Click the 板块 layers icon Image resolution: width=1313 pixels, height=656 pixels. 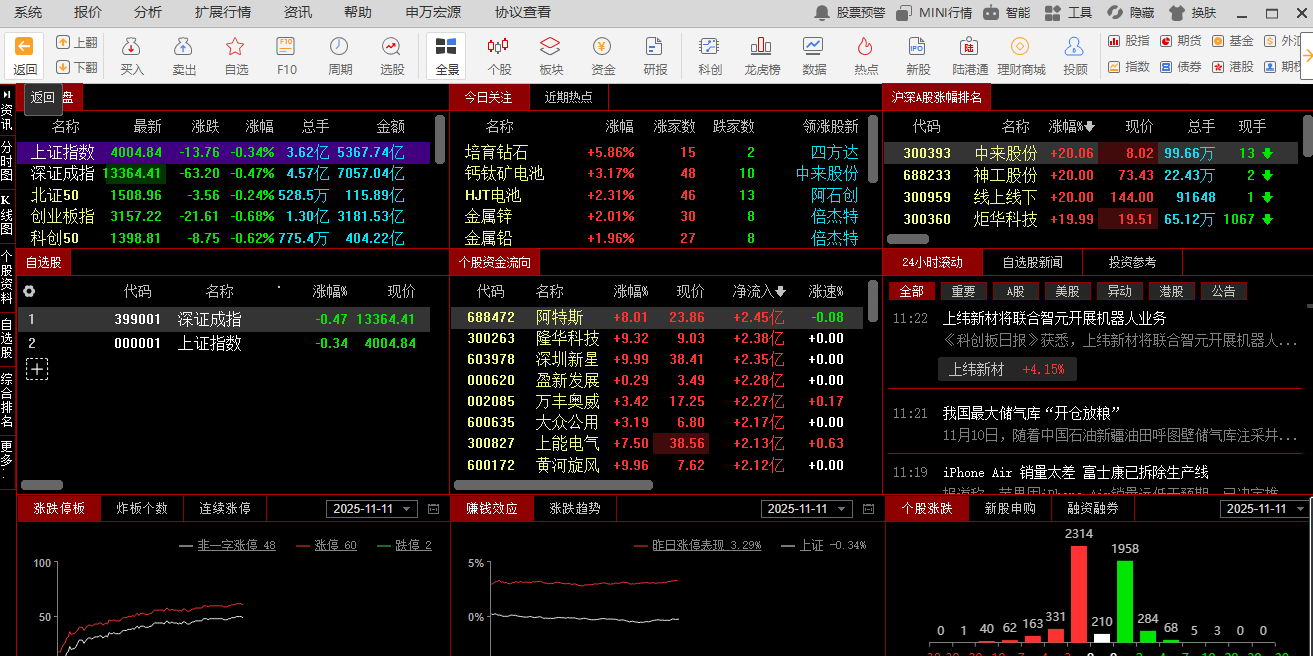tap(550, 55)
